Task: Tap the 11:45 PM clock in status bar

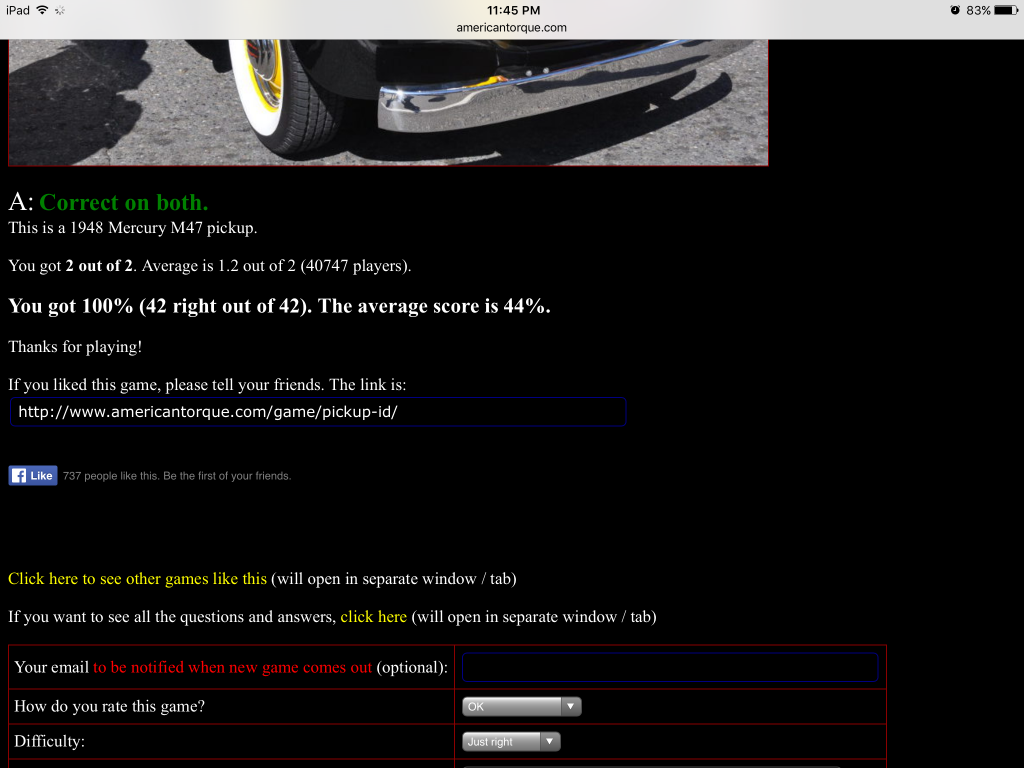Action: (x=513, y=10)
